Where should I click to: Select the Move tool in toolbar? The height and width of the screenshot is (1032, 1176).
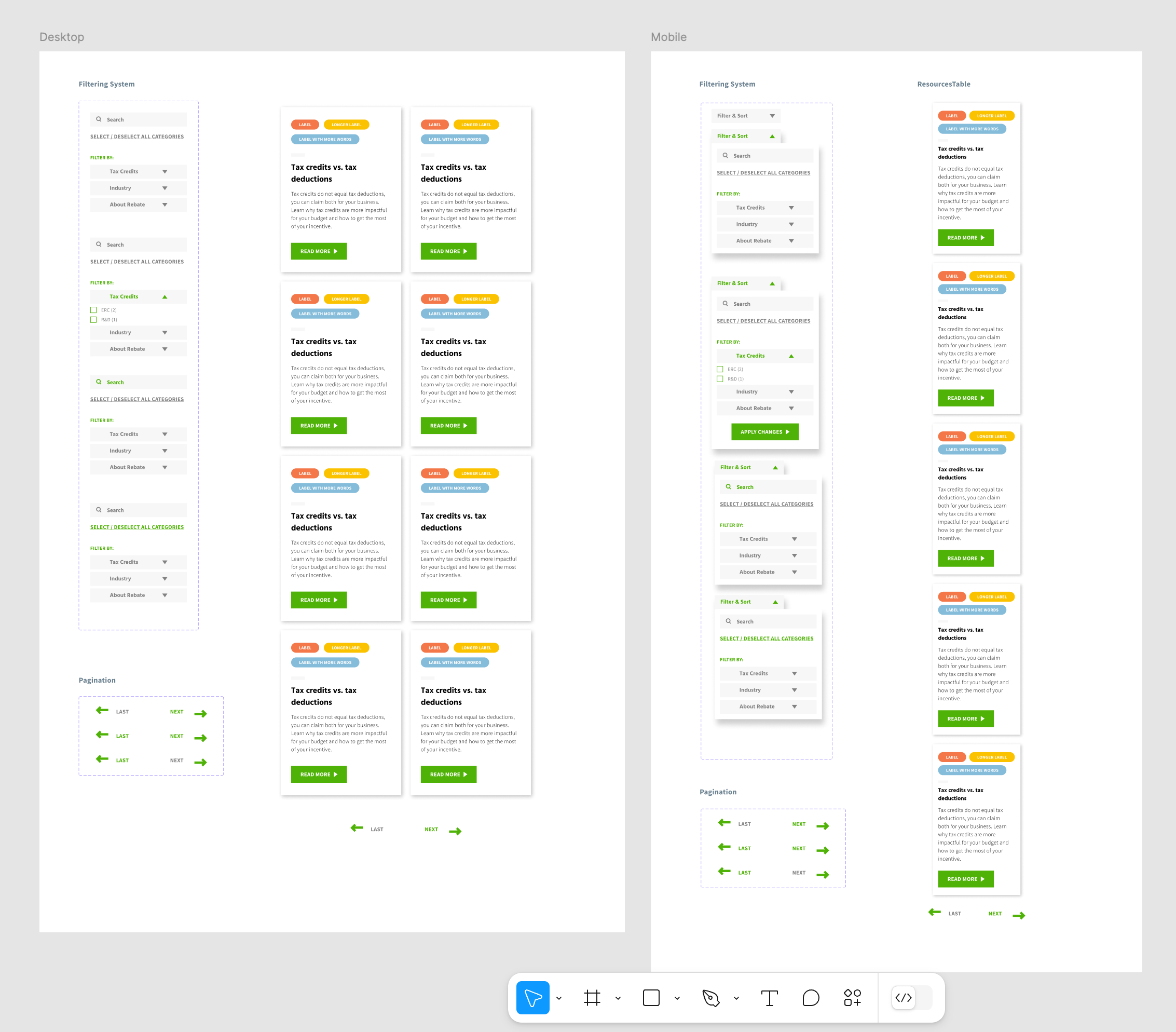pos(532,997)
